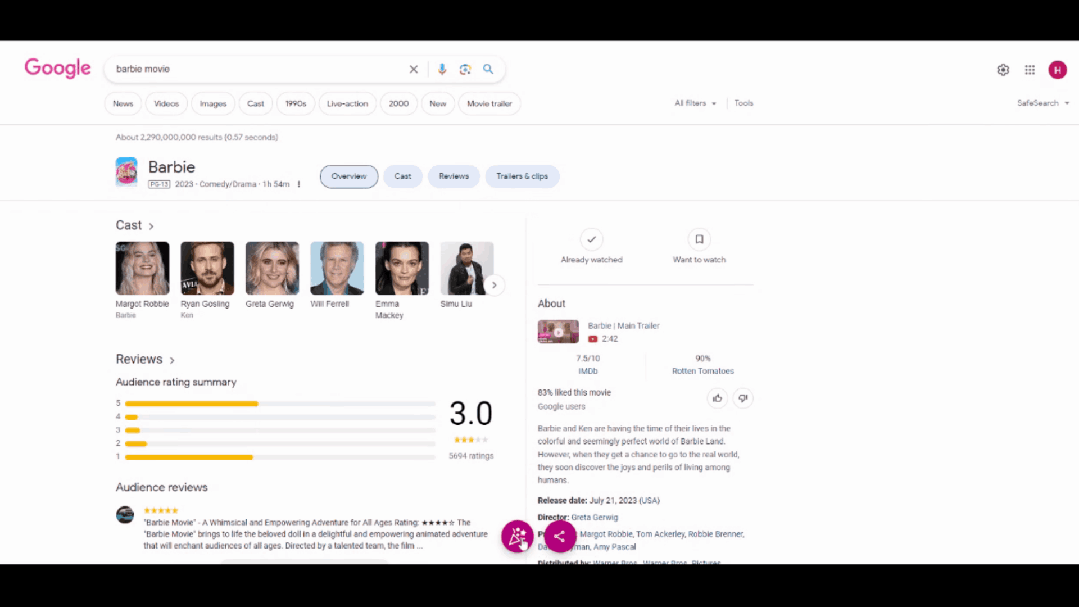Viewport: 1079px width, 607px height.
Task: Open the three-dot menu beside Barbie info
Action: pyautogui.click(x=299, y=184)
